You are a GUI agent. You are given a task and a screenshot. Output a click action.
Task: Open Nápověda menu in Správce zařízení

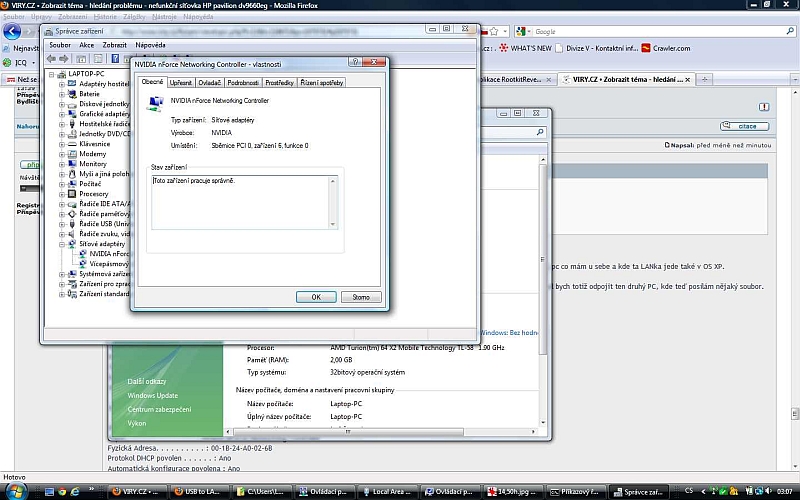point(150,45)
